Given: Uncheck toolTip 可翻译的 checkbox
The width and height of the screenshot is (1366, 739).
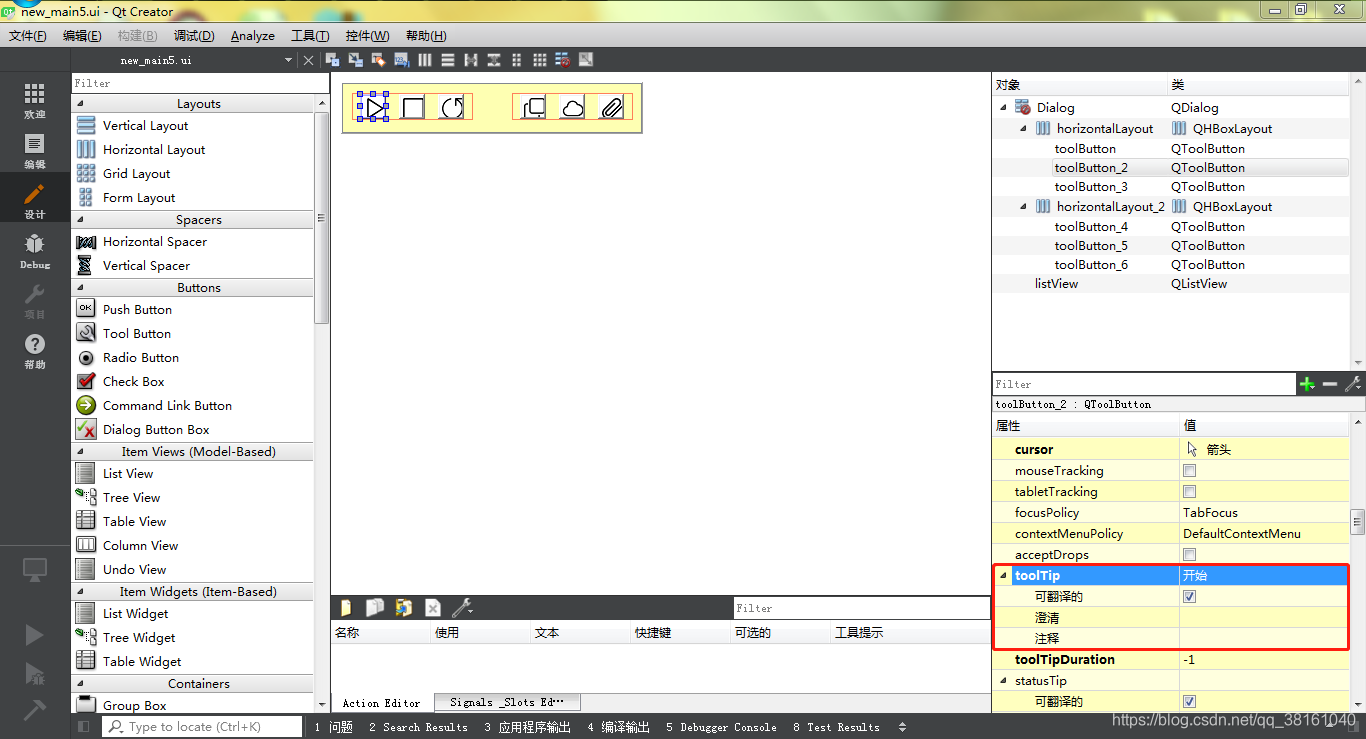Looking at the screenshot, I should click(x=1190, y=597).
